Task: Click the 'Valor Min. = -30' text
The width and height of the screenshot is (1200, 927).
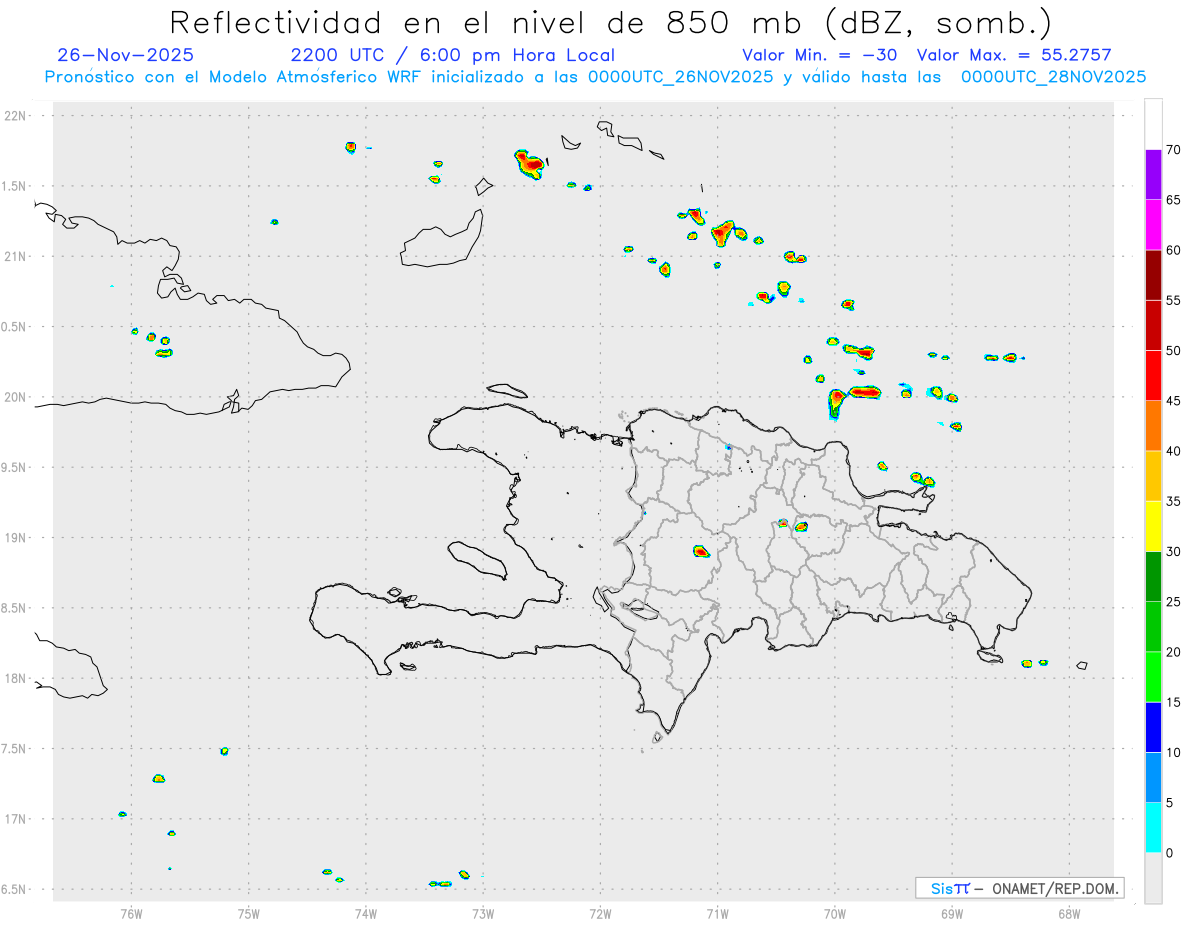Action: [x=820, y=55]
